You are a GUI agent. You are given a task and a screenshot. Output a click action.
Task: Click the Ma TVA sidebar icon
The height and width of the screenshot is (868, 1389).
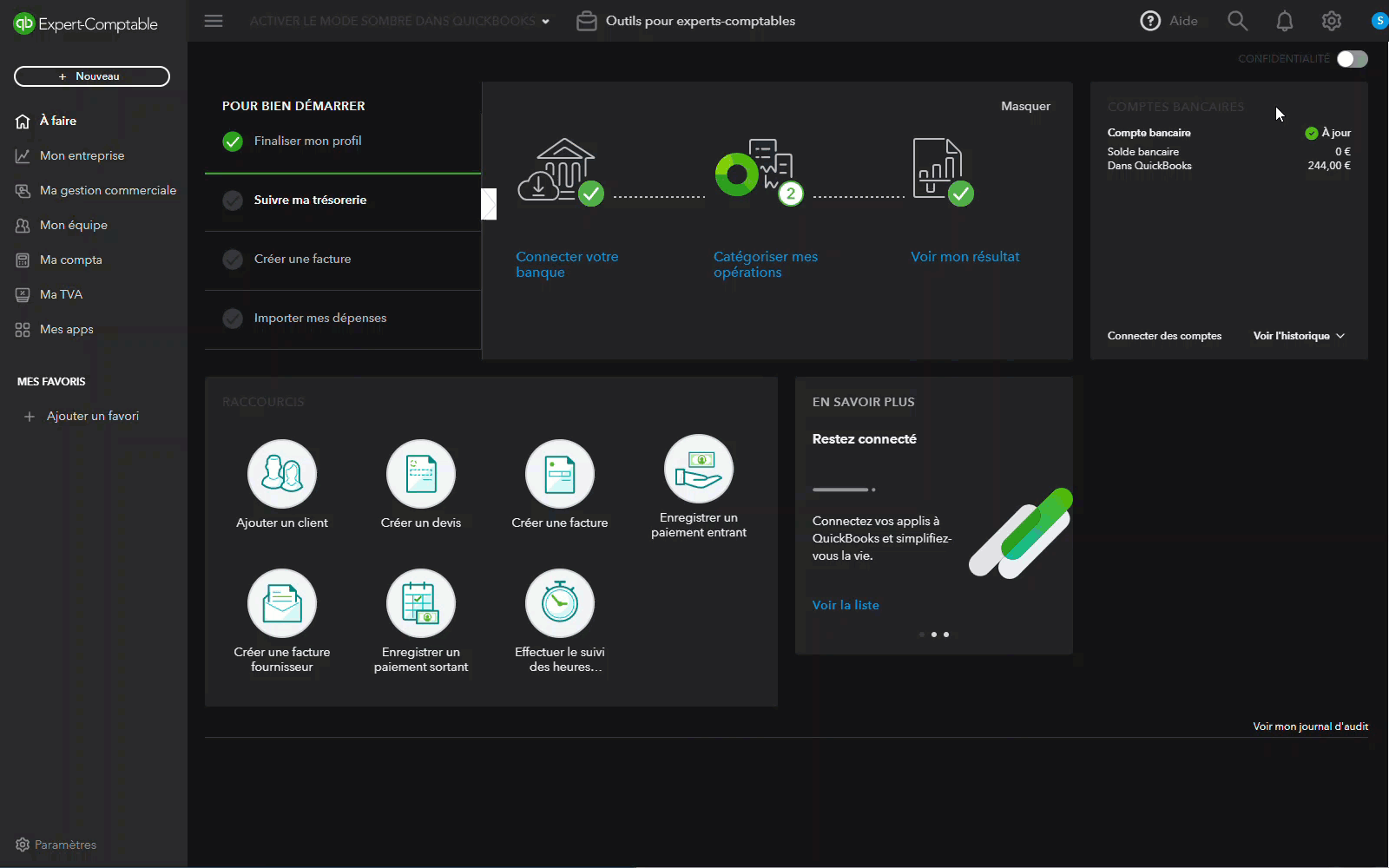point(23,295)
